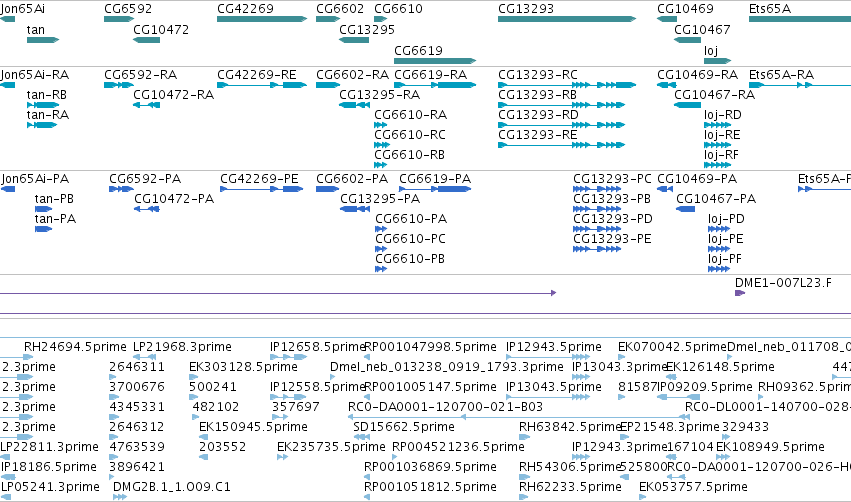Open protein CG13295-PA

click(x=380, y=199)
